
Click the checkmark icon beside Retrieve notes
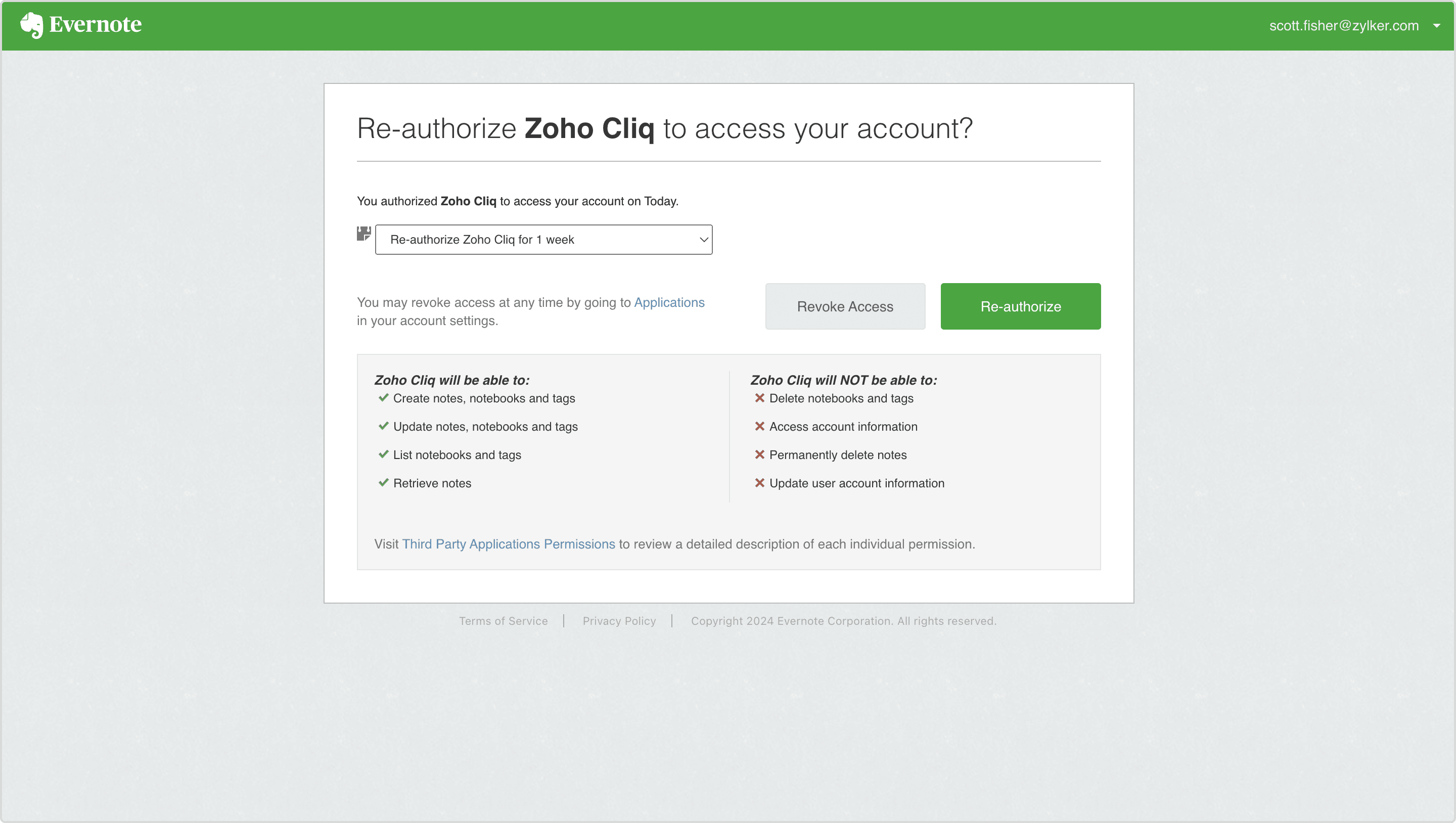(383, 483)
